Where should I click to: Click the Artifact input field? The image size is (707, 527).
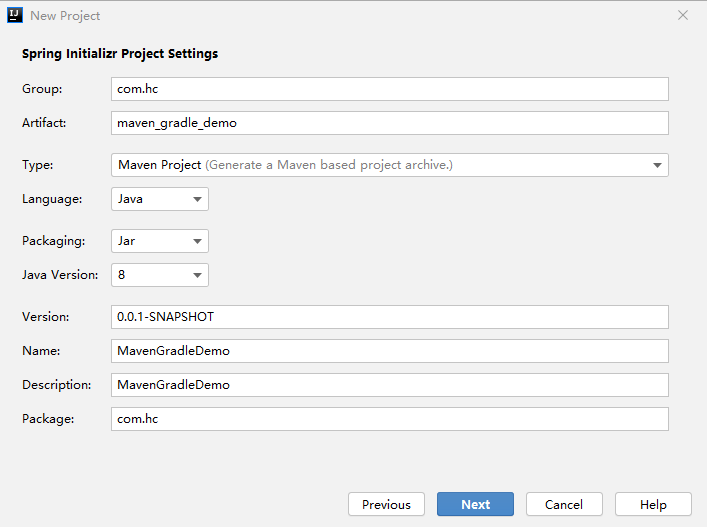389,123
